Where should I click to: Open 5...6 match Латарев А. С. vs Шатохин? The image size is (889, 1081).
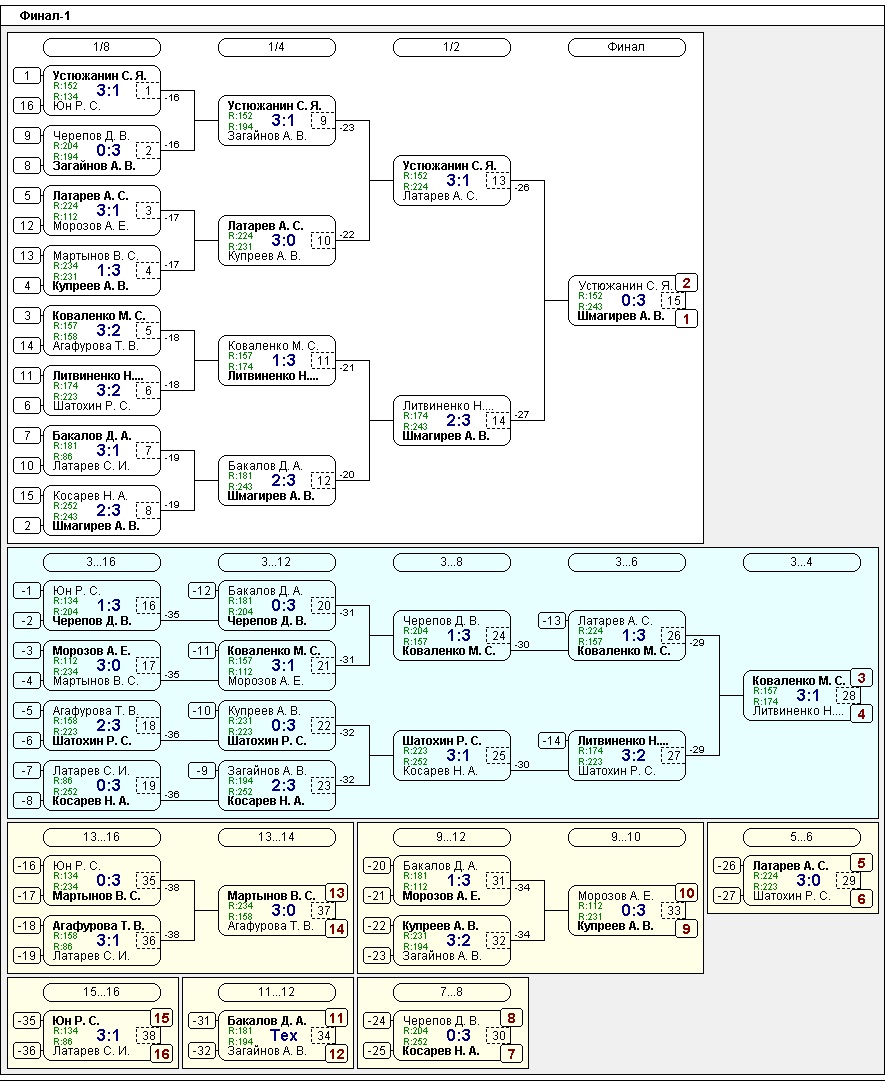tap(802, 880)
